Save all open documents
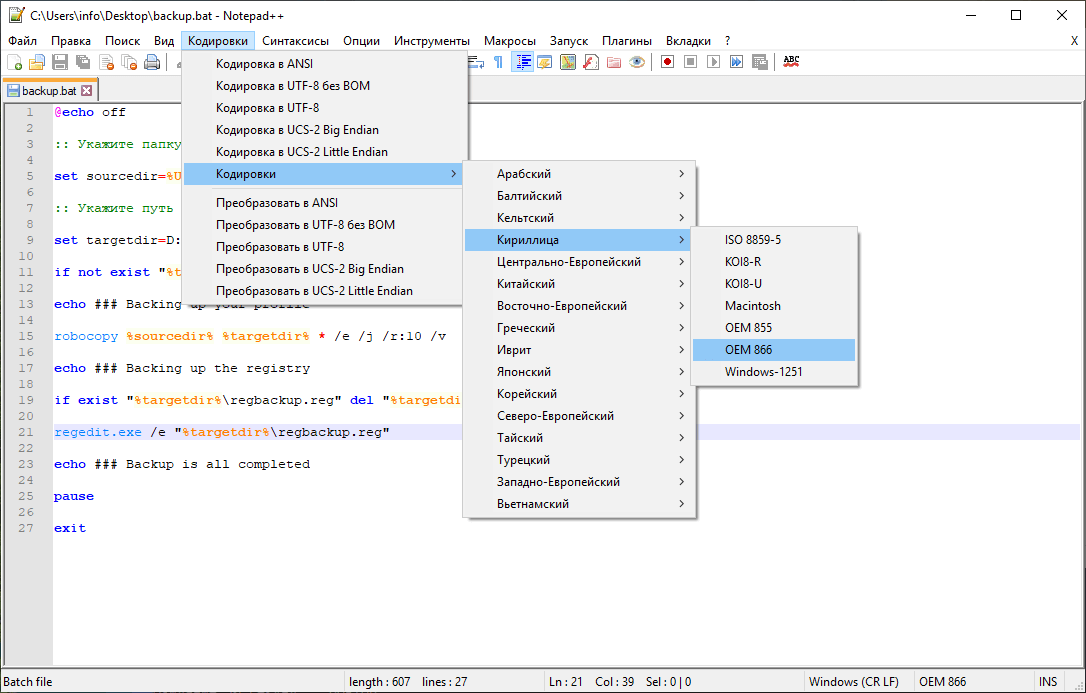The width and height of the screenshot is (1086, 693). tap(84, 61)
